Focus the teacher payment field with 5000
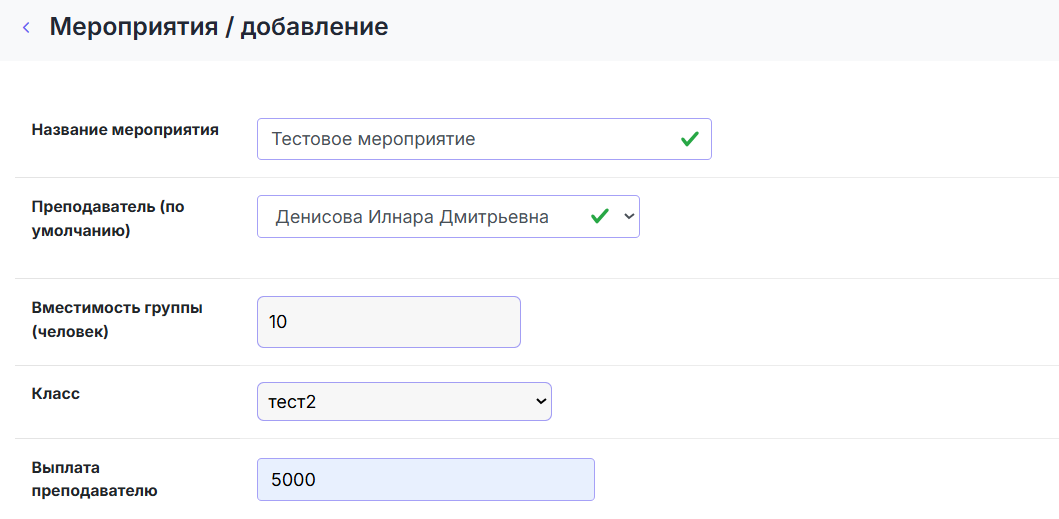The height and width of the screenshot is (519, 1059). click(x=426, y=480)
